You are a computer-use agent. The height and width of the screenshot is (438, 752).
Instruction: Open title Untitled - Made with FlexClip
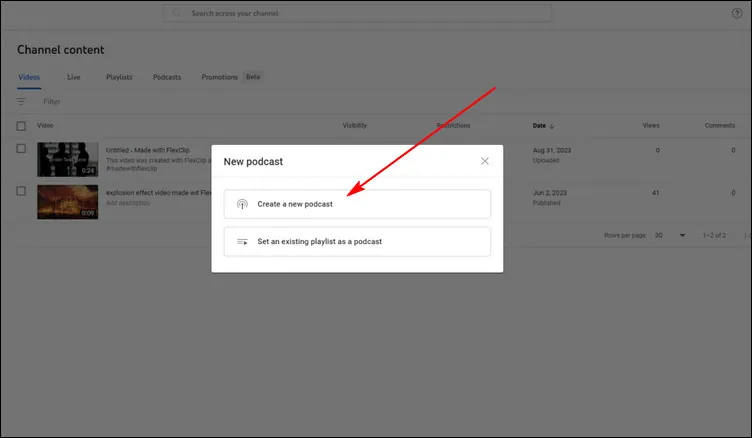148,150
